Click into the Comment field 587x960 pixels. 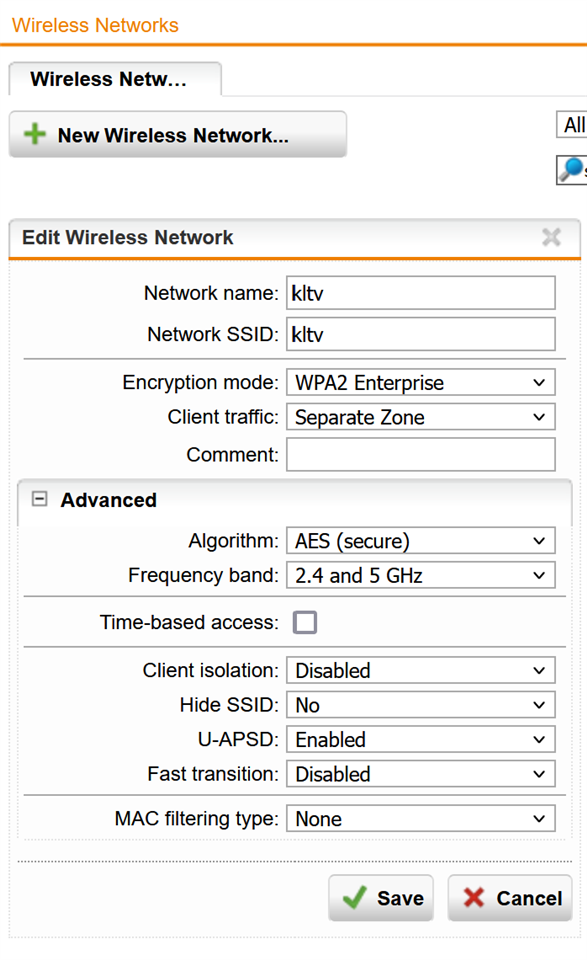(x=421, y=454)
